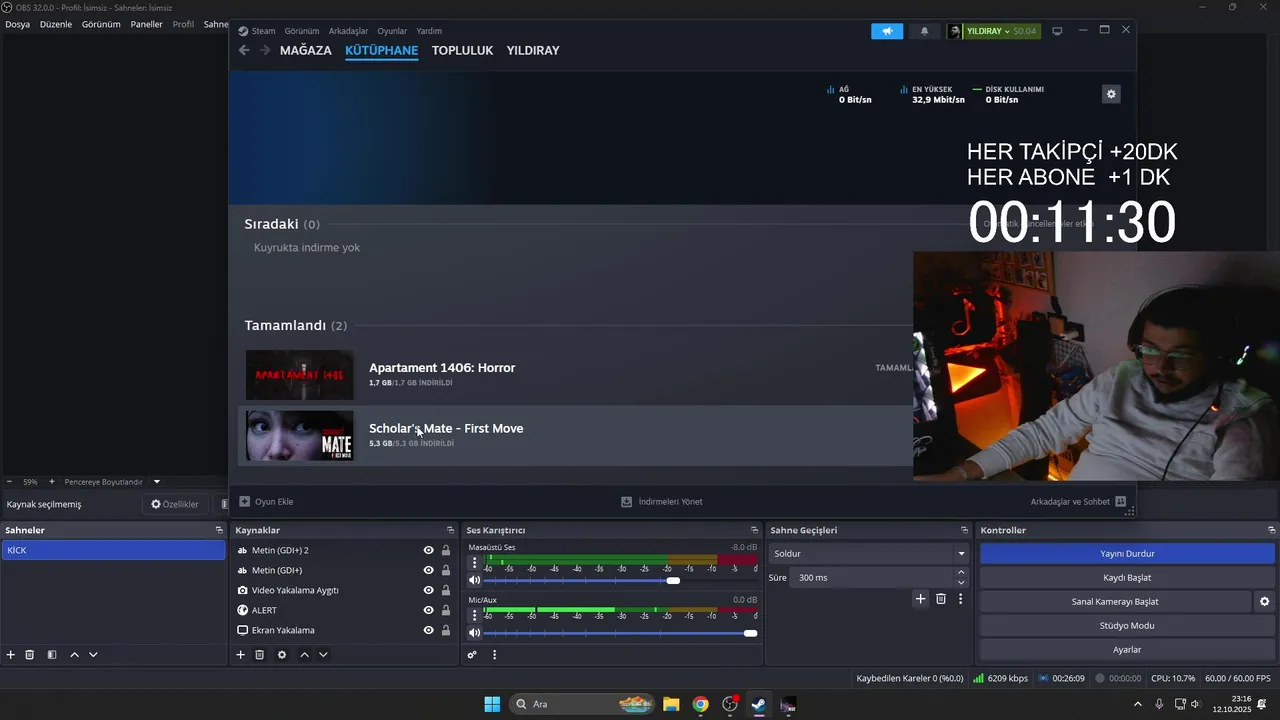Open Chrome from Windows taskbar
1280x720 pixels.
coord(700,704)
